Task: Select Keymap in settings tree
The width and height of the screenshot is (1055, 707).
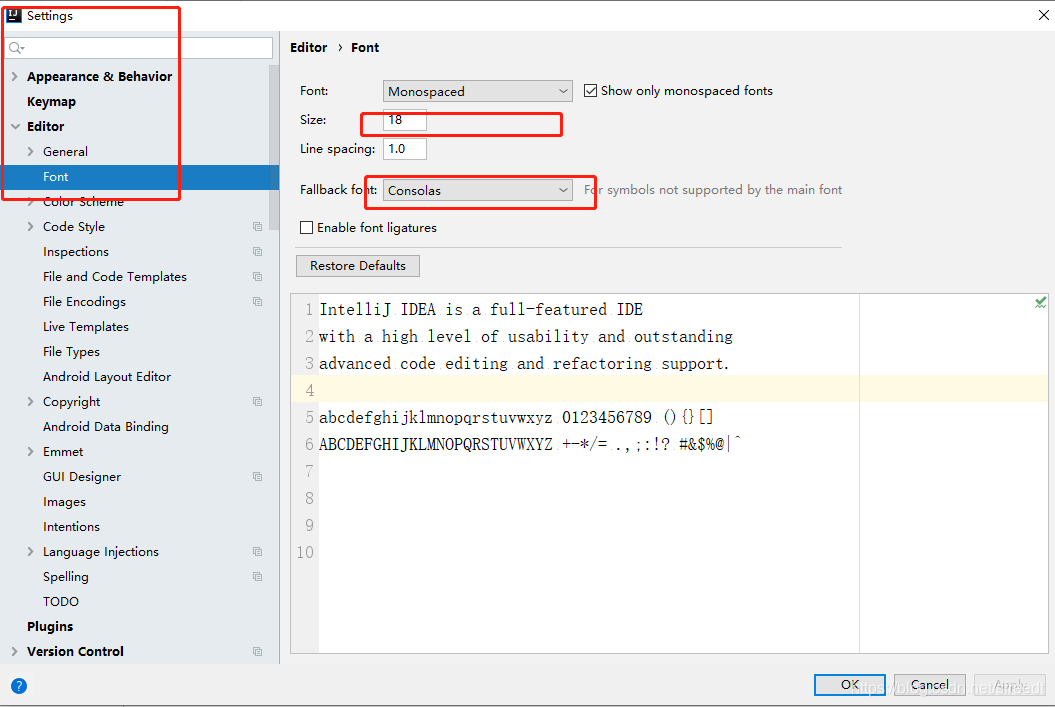Action: [51, 102]
